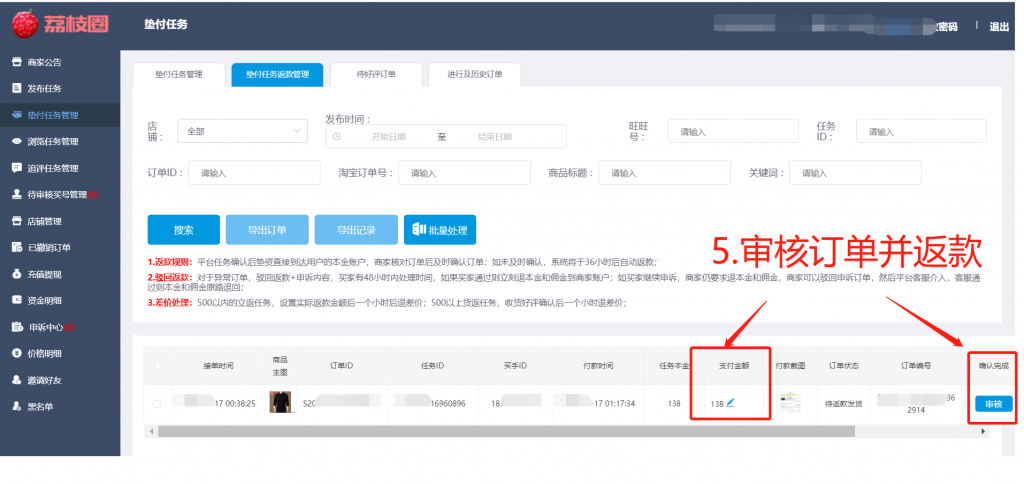Click the pencil edit icon next to 138
Viewport: 1024px width, 484px height.
(x=730, y=403)
